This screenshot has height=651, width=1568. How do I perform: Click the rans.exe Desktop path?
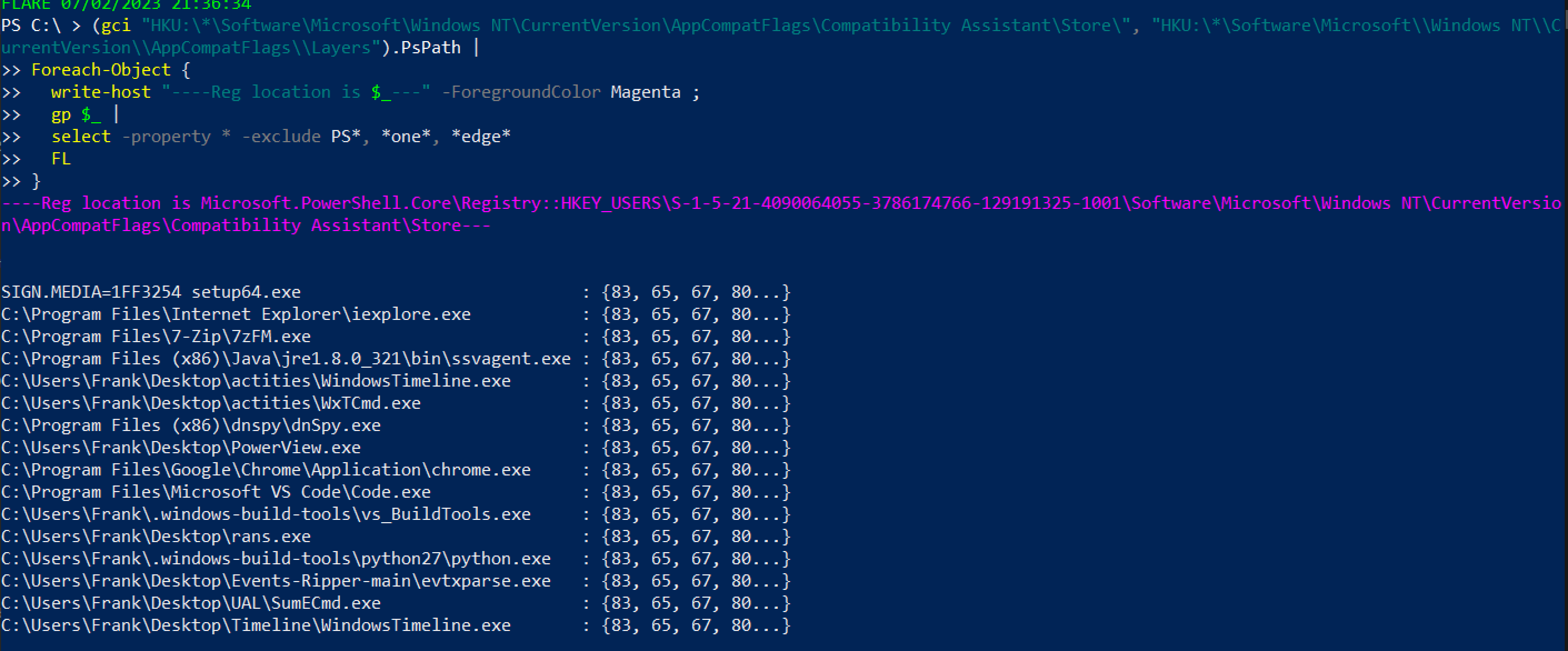(156, 537)
